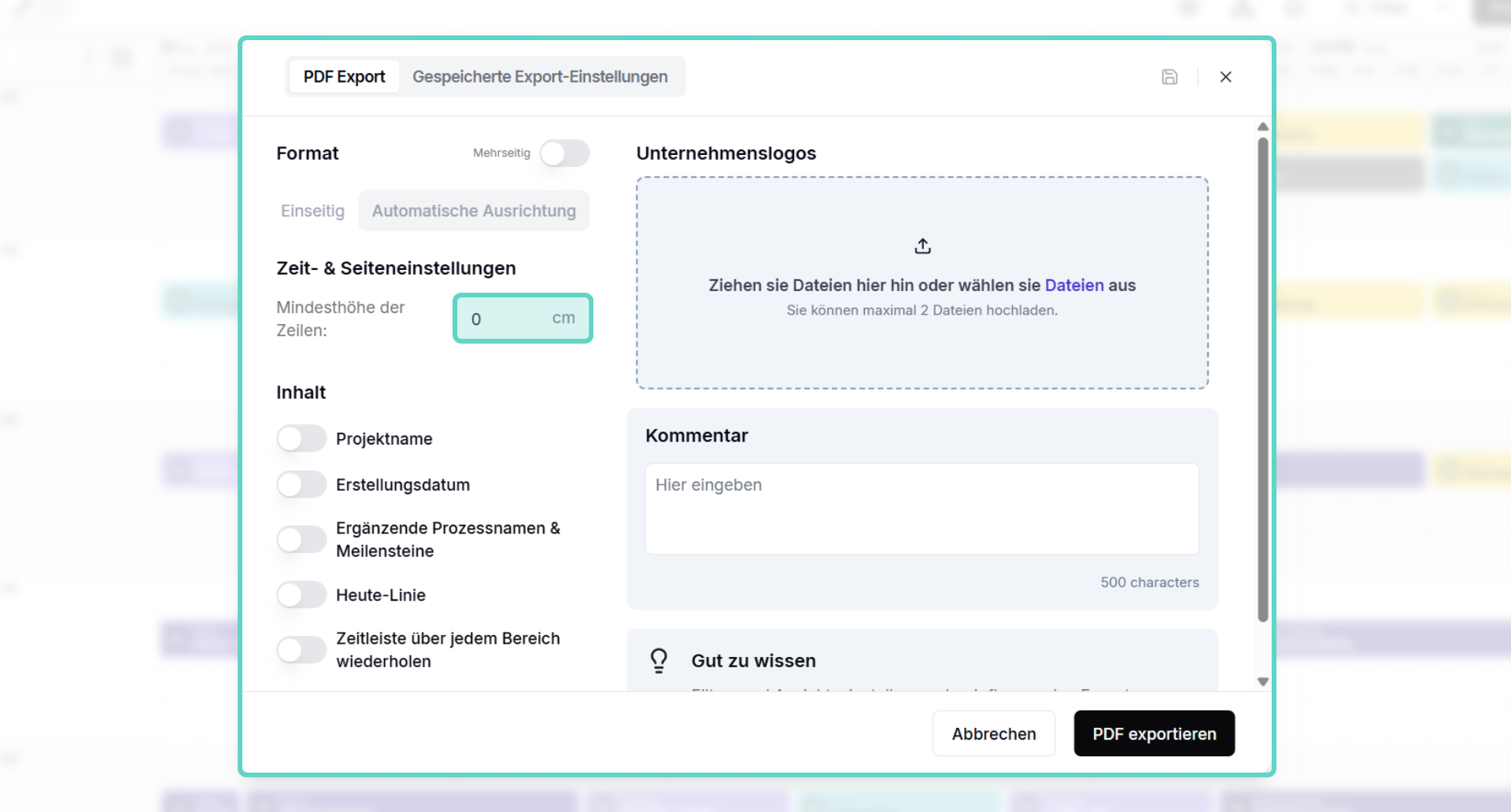Toggle the Projektname switch

tap(301, 439)
